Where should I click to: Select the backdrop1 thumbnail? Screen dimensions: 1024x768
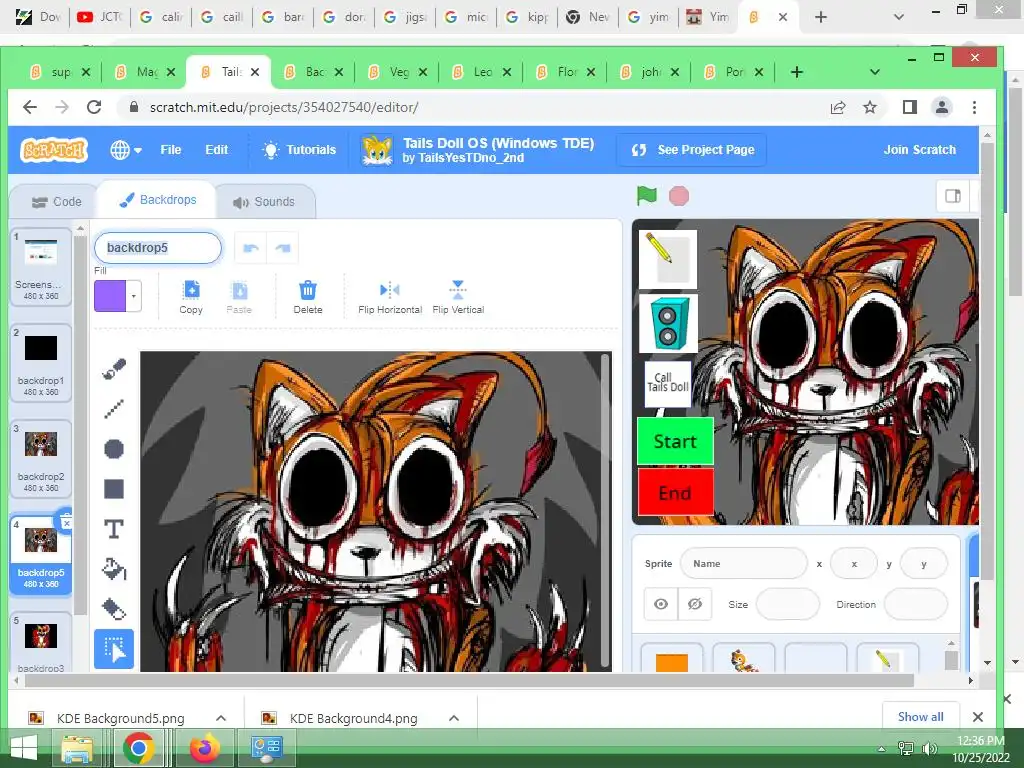point(41,362)
